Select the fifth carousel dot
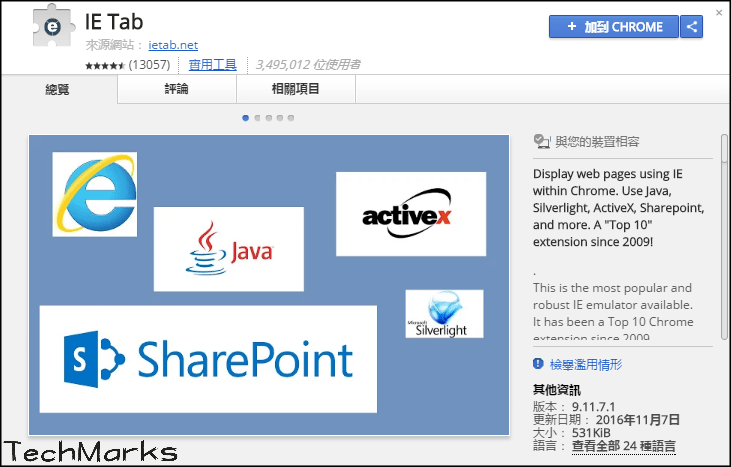This screenshot has height=467, width=731. (x=291, y=118)
